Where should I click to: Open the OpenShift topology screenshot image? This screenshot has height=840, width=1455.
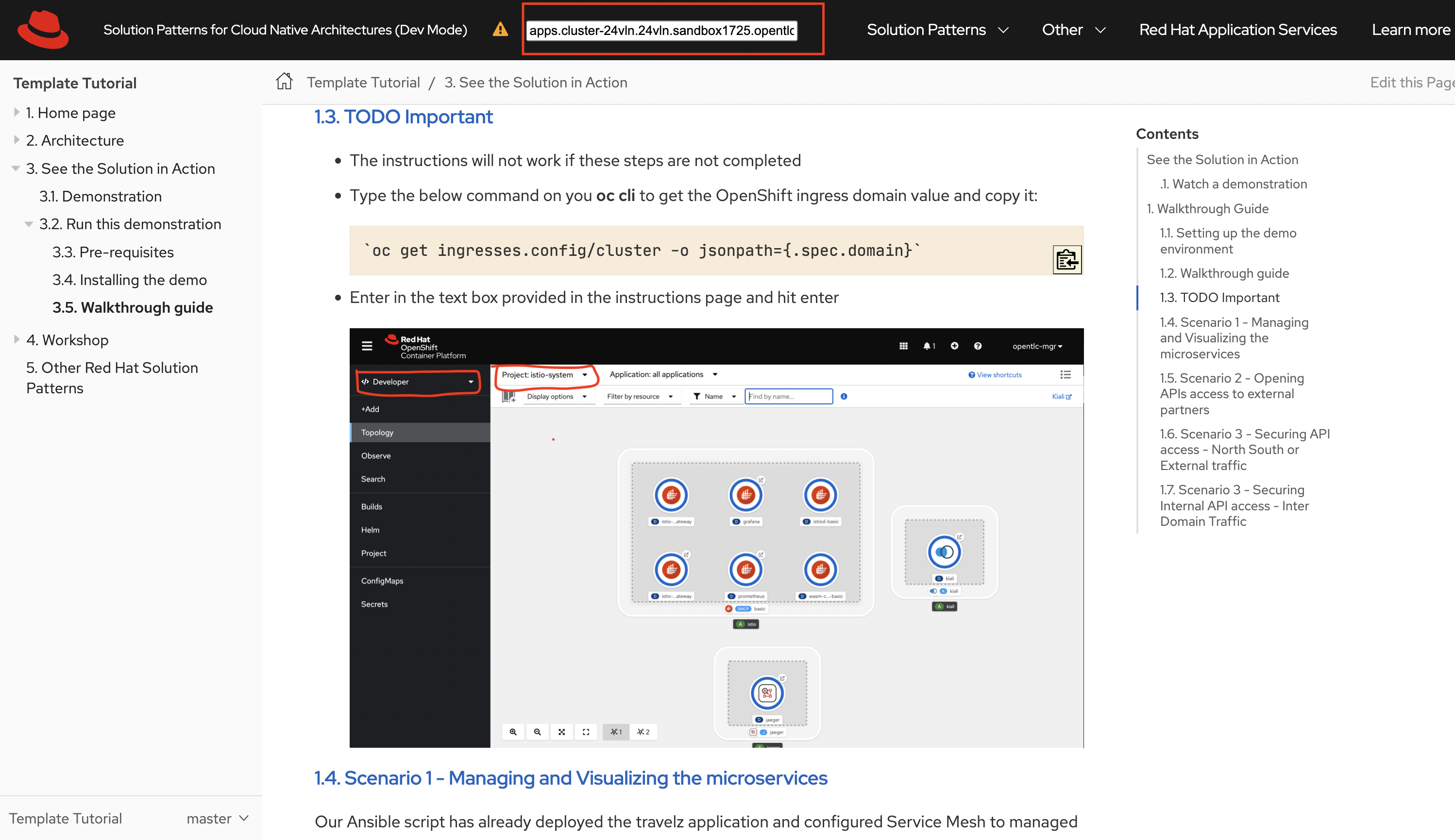(x=716, y=538)
